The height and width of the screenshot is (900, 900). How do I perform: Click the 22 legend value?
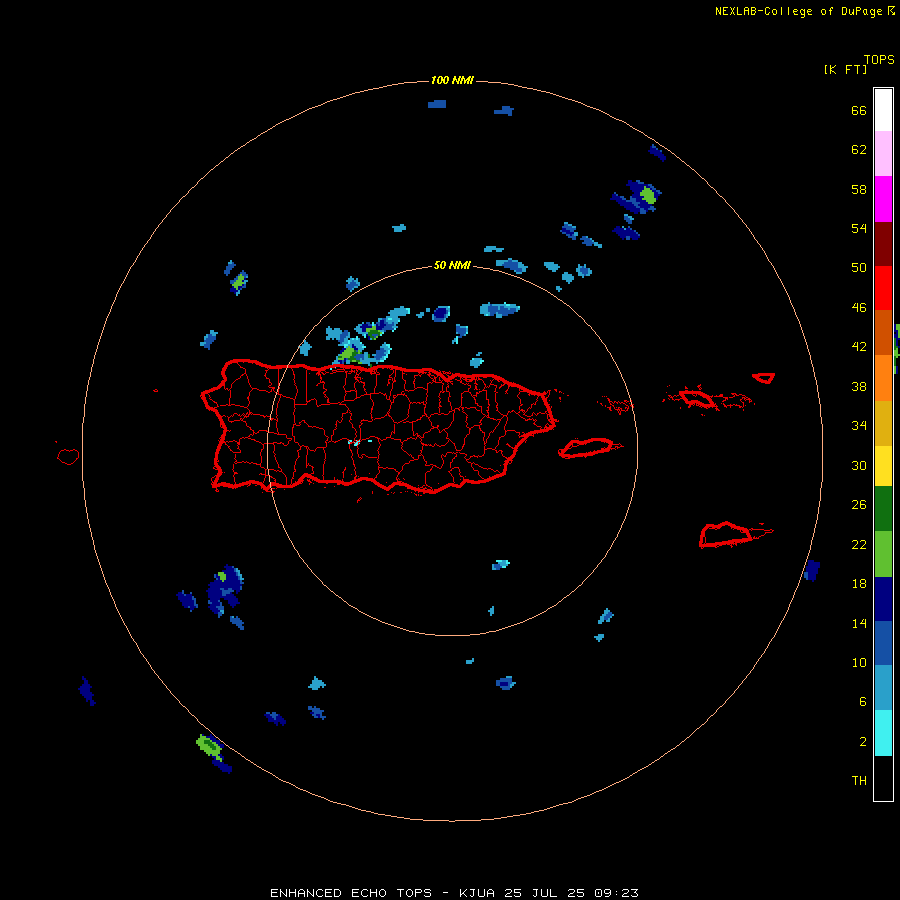pos(859,544)
